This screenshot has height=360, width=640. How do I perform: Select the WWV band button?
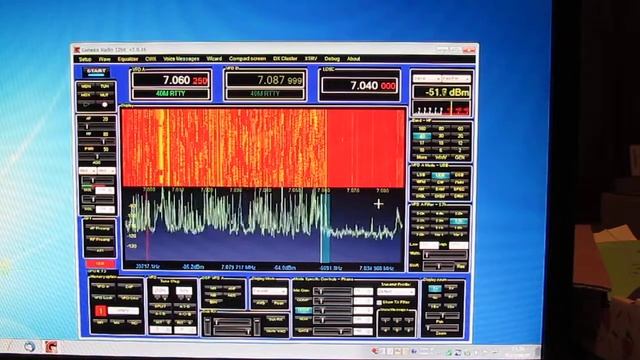click(x=441, y=157)
